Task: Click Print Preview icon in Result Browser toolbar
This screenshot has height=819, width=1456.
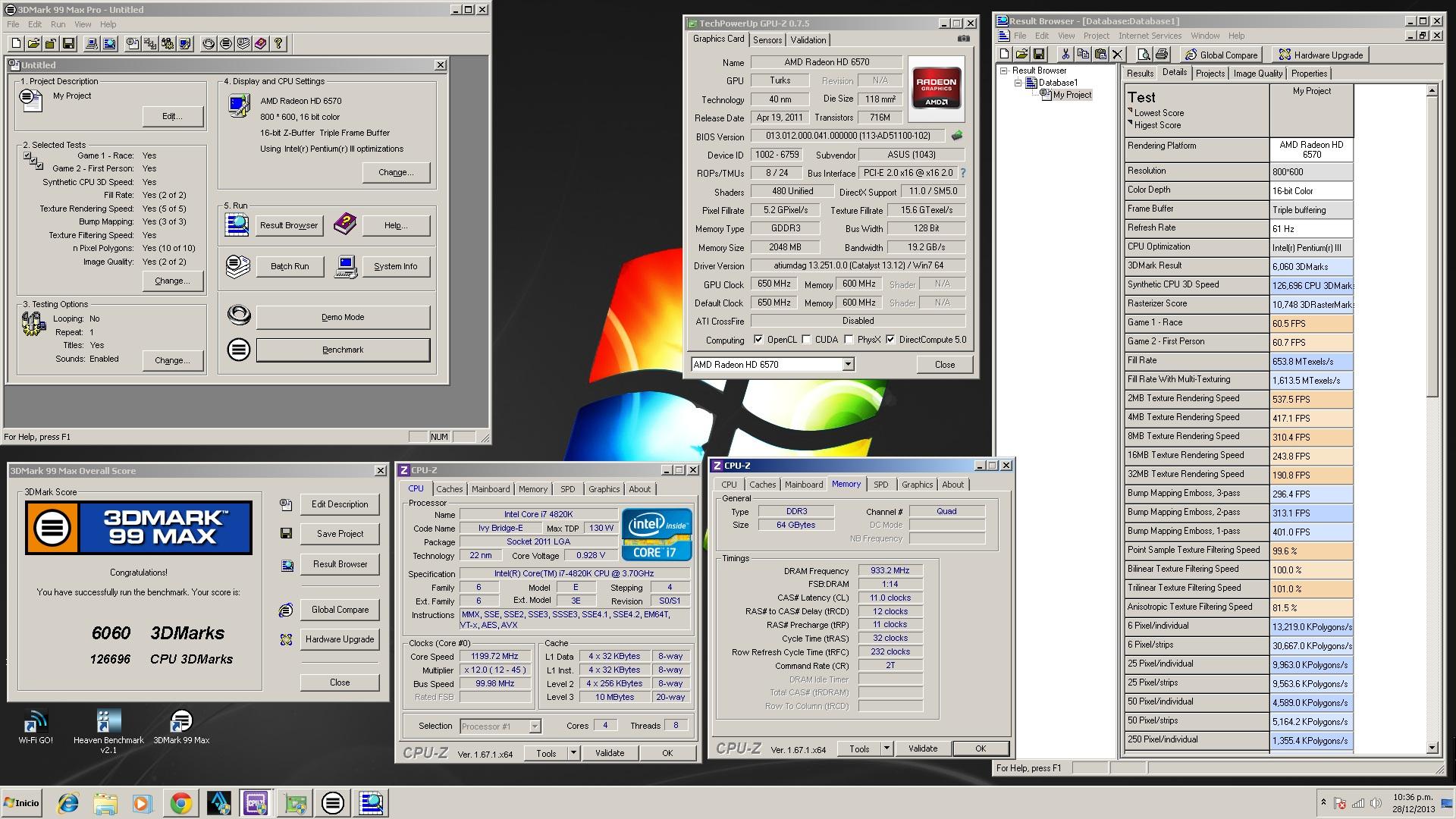Action: [1144, 54]
